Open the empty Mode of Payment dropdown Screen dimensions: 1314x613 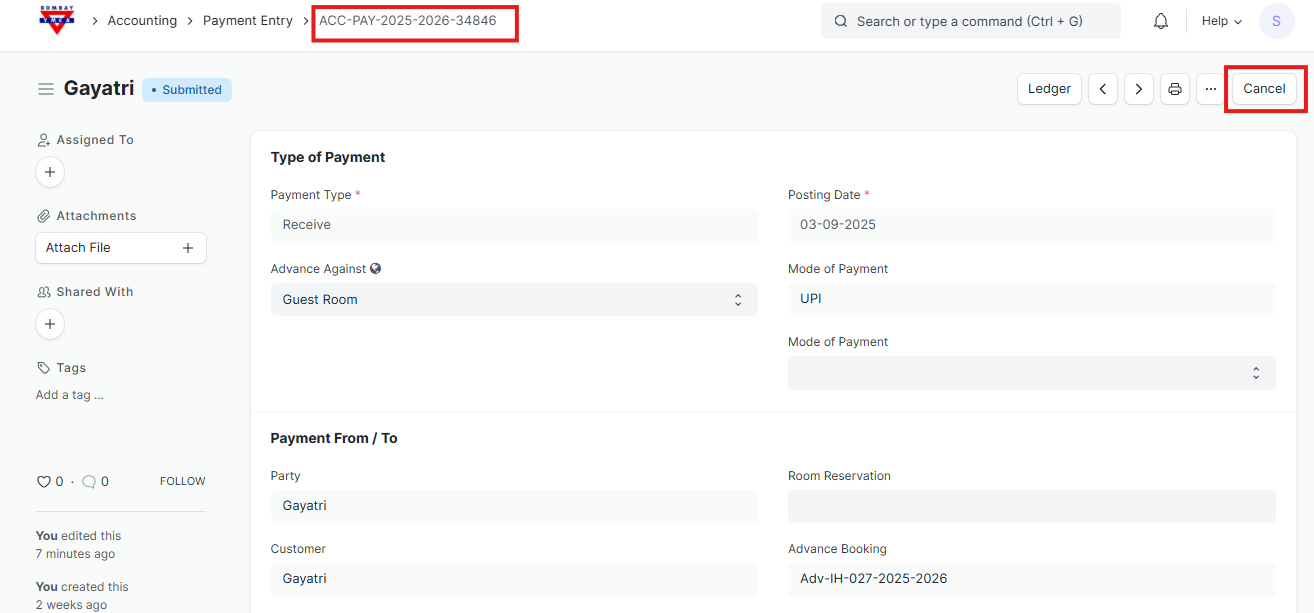1031,373
